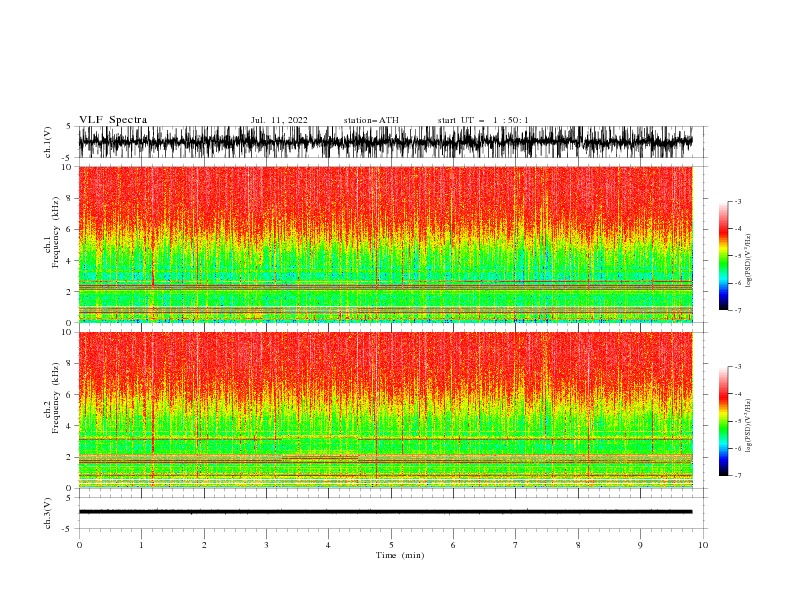
Task: Click time axis tick label "6"
Action: click(453, 545)
